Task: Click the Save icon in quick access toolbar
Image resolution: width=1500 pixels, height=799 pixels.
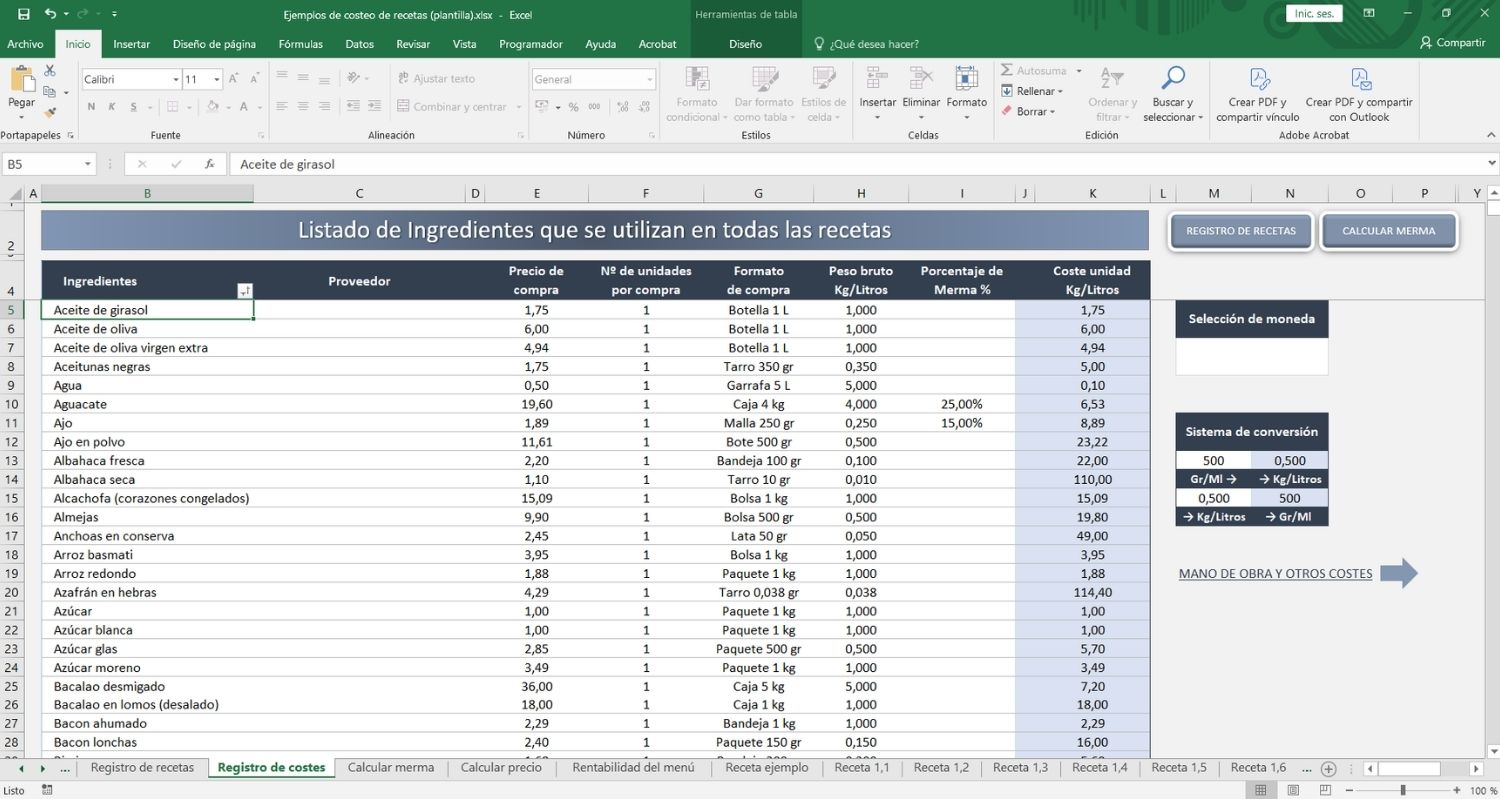Action: pos(24,14)
